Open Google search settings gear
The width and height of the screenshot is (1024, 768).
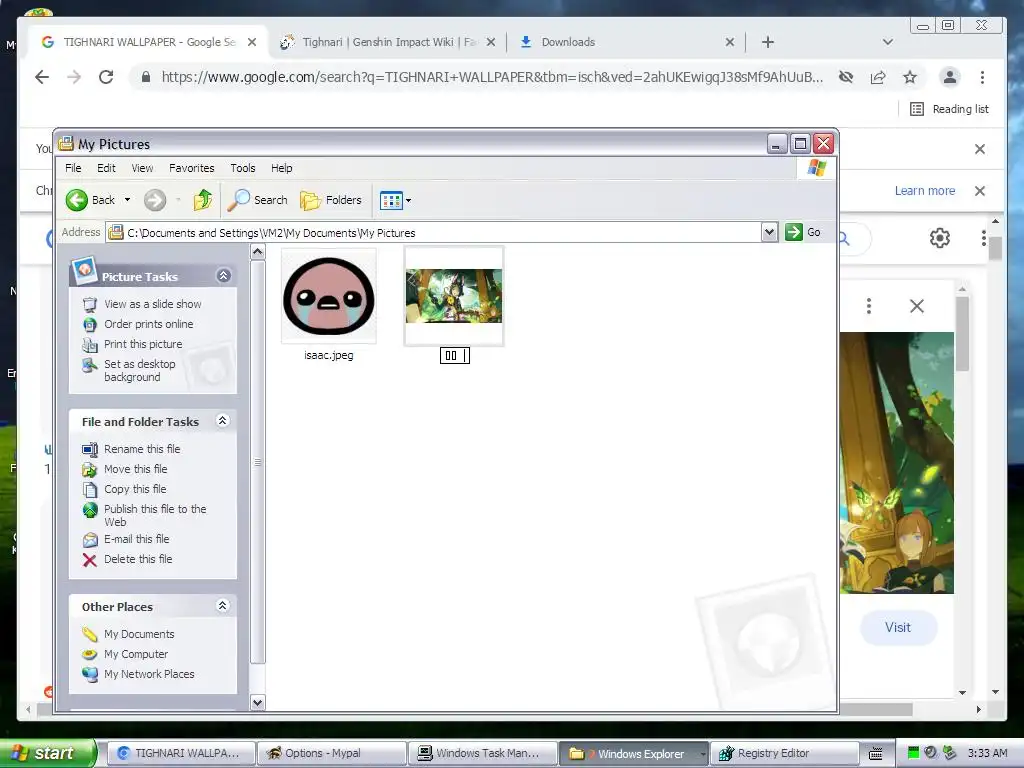940,238
